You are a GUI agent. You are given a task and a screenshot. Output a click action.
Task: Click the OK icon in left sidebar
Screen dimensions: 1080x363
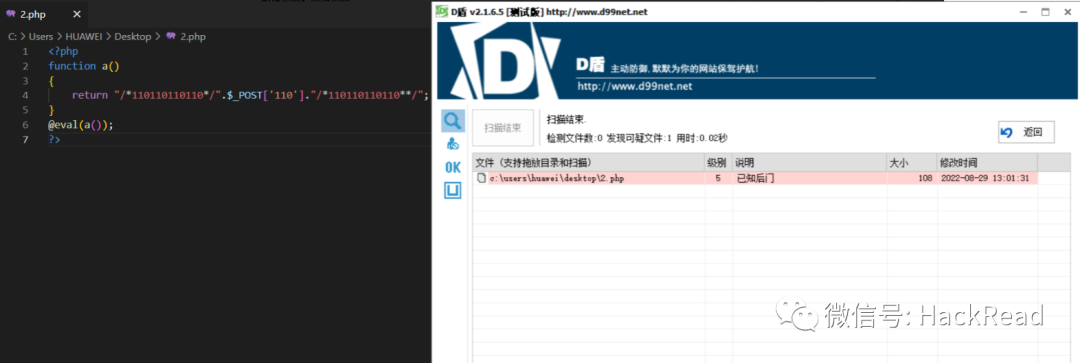[453, 167]
